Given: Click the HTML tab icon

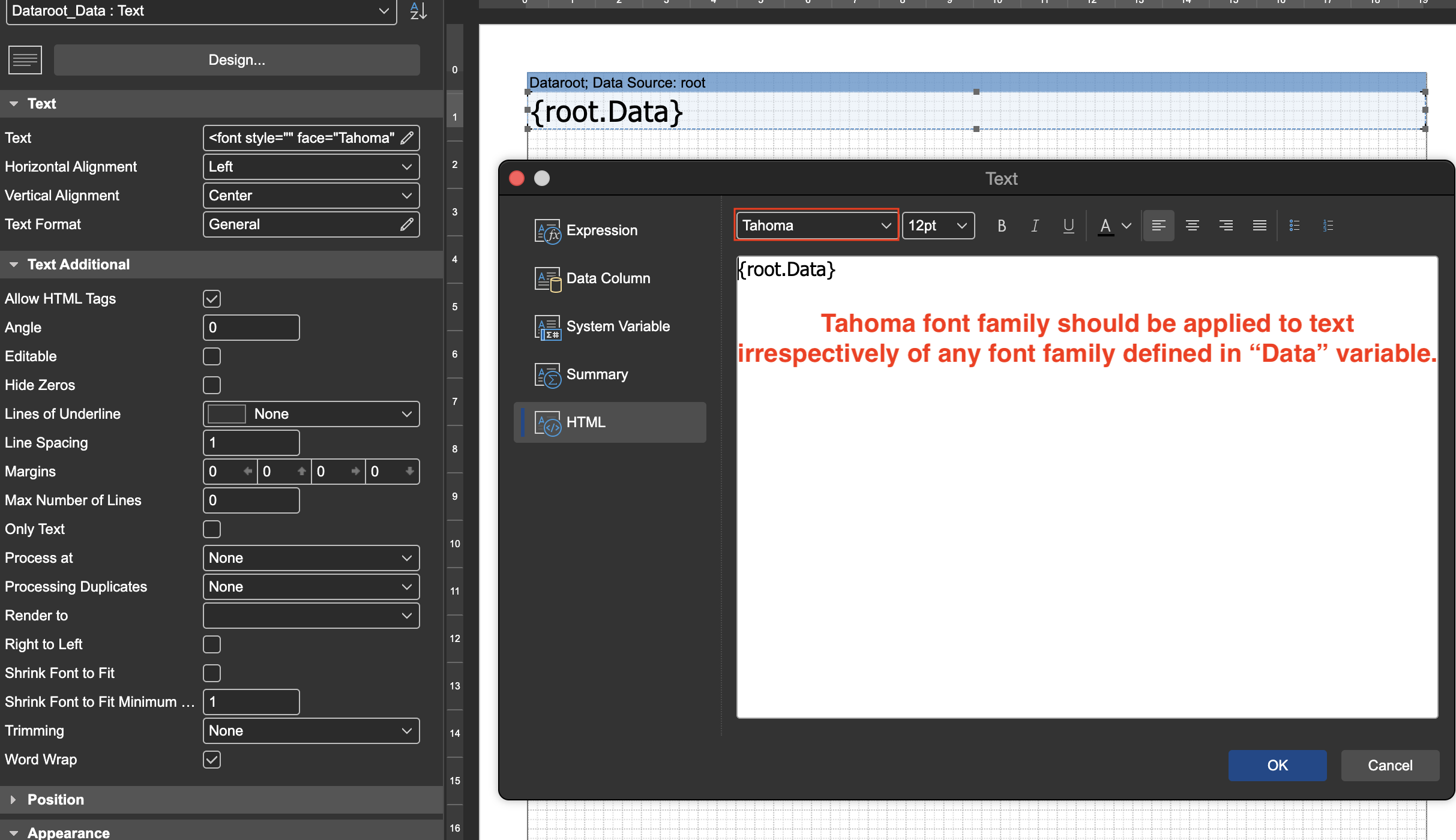Looking at the screenshot, I should [x=547, y=423].
